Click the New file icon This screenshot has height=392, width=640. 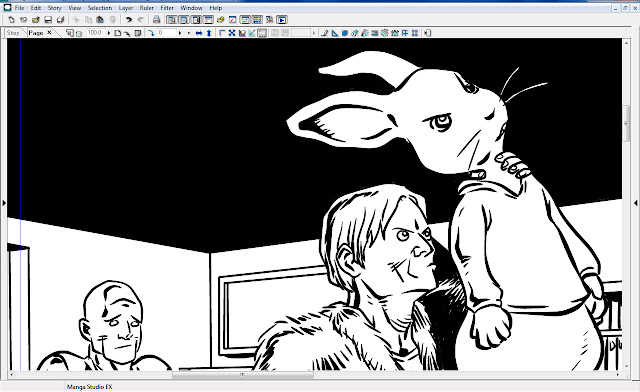(11, 20)
